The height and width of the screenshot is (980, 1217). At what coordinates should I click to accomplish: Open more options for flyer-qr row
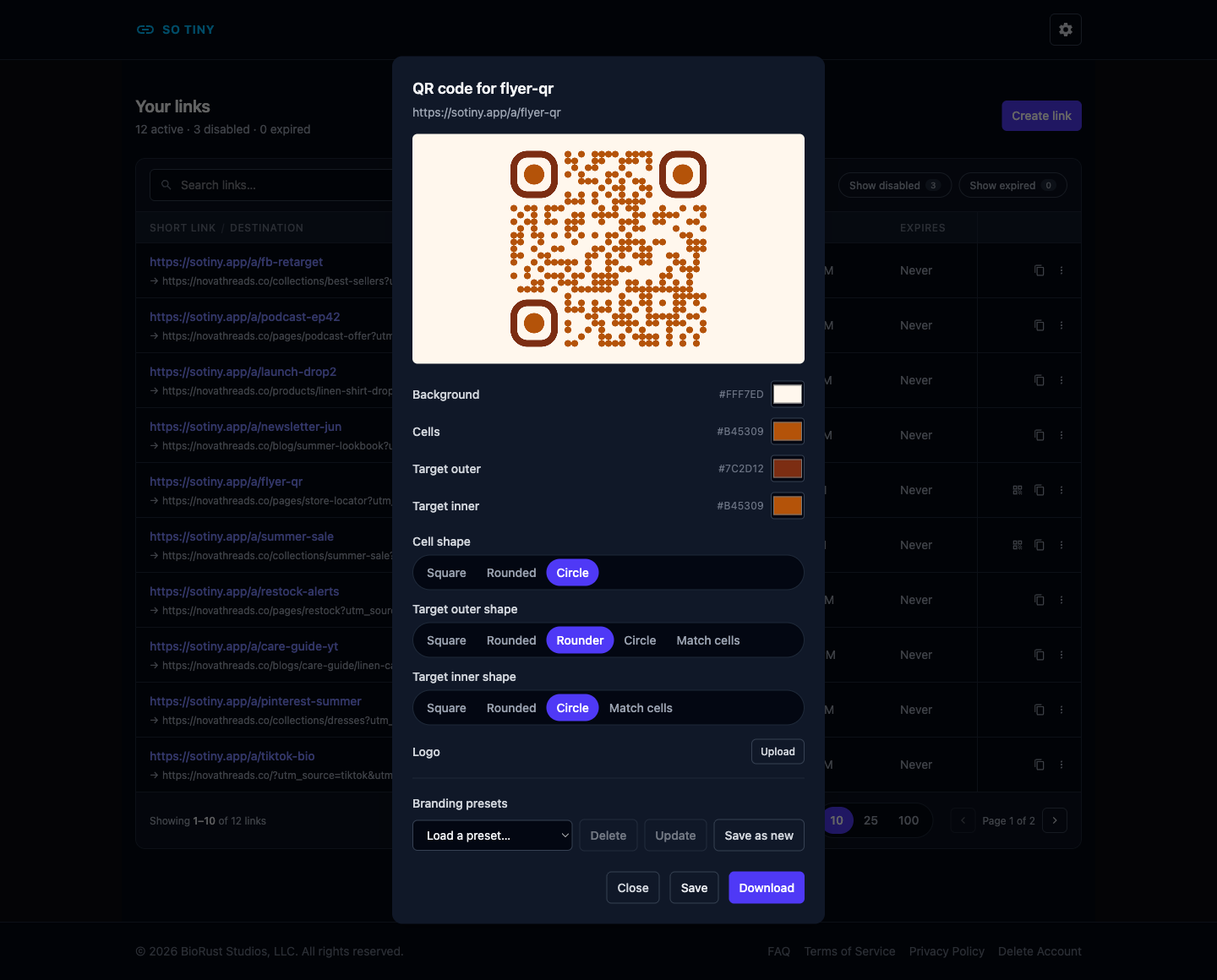pyautogui.click(x=1061, y=490)
